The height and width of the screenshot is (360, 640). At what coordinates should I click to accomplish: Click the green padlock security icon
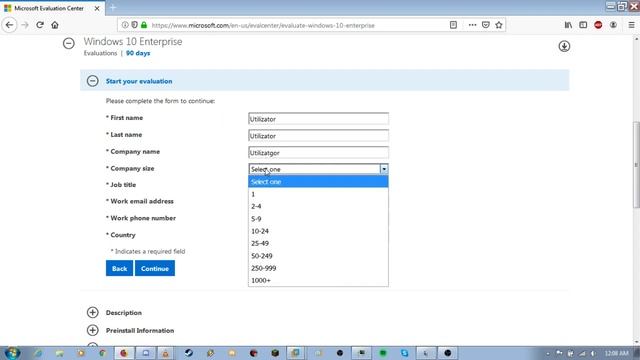pos(144,25)
